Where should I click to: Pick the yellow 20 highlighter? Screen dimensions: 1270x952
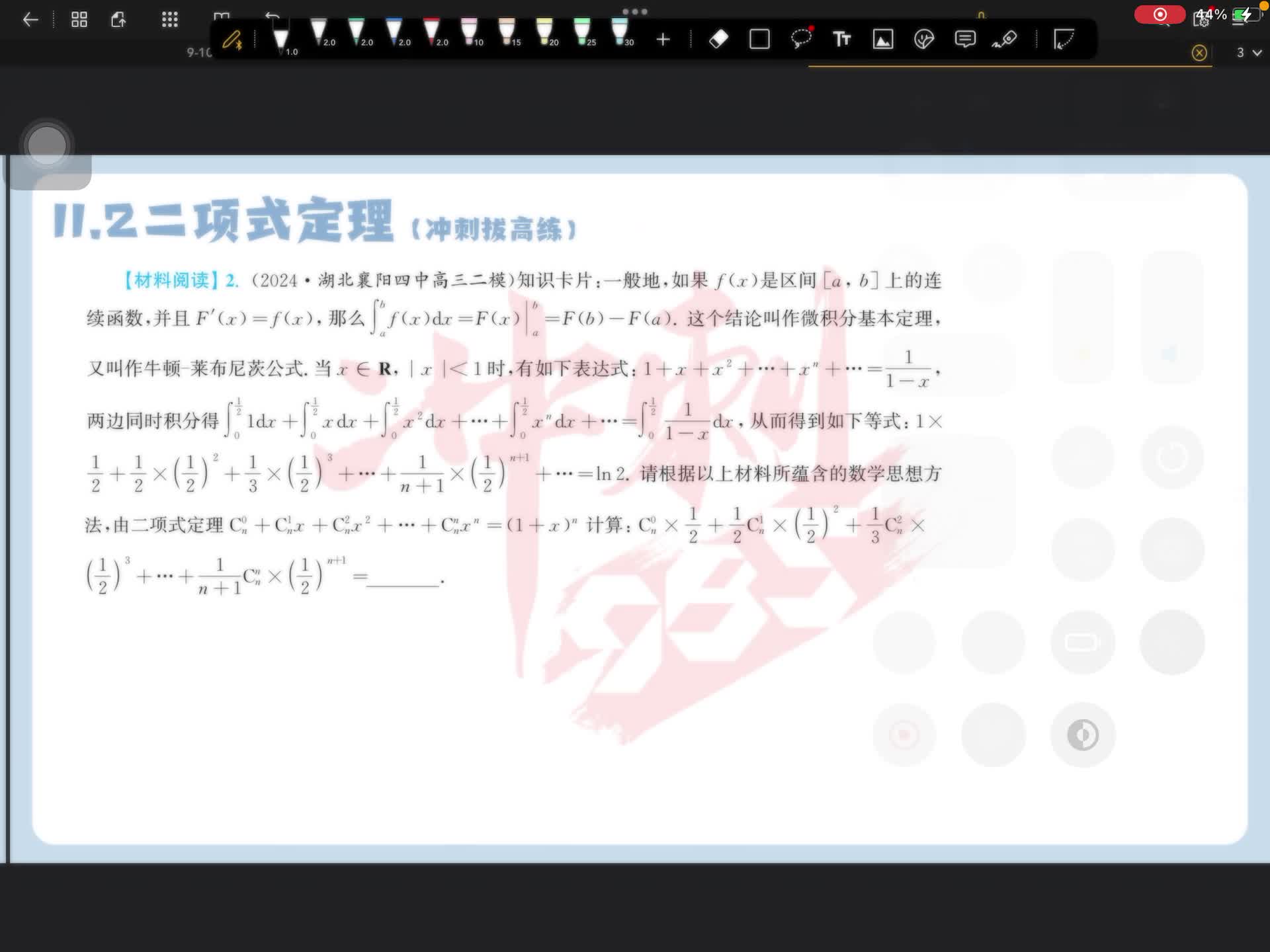(545, 33)
